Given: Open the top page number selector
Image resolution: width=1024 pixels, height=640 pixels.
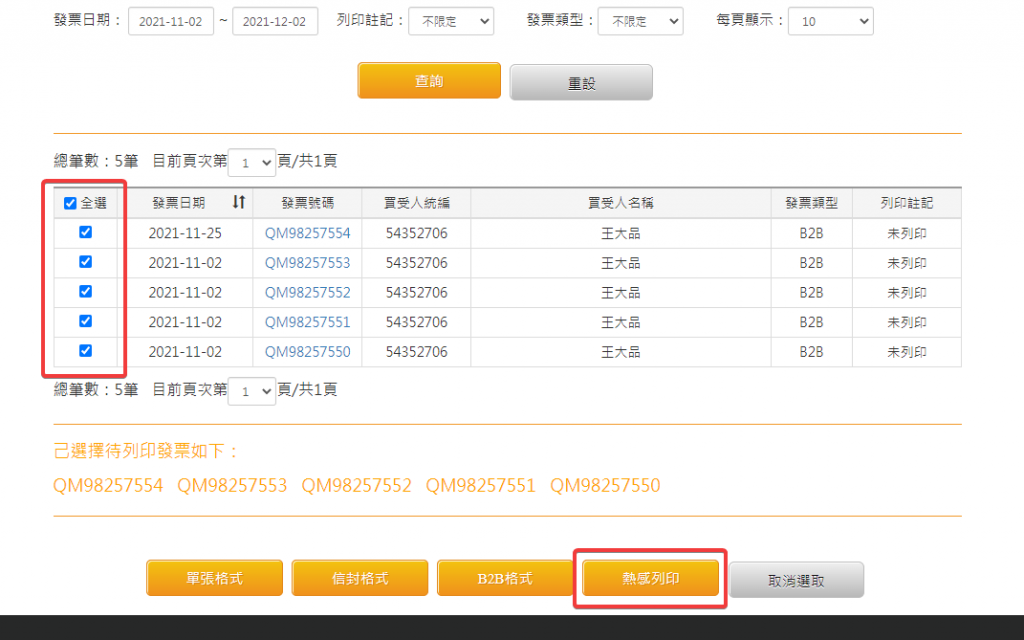Looking at the screenshot, I should click(252, 162).
